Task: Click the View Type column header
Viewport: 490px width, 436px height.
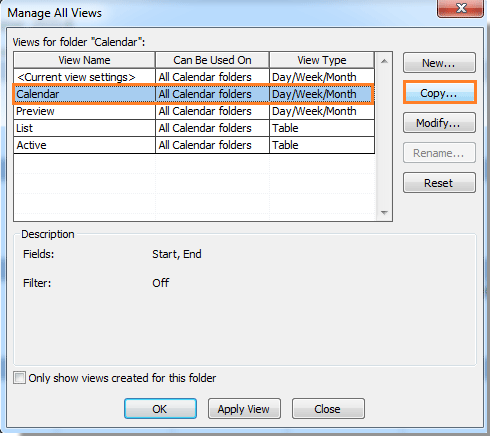Action: click(322, 60)
